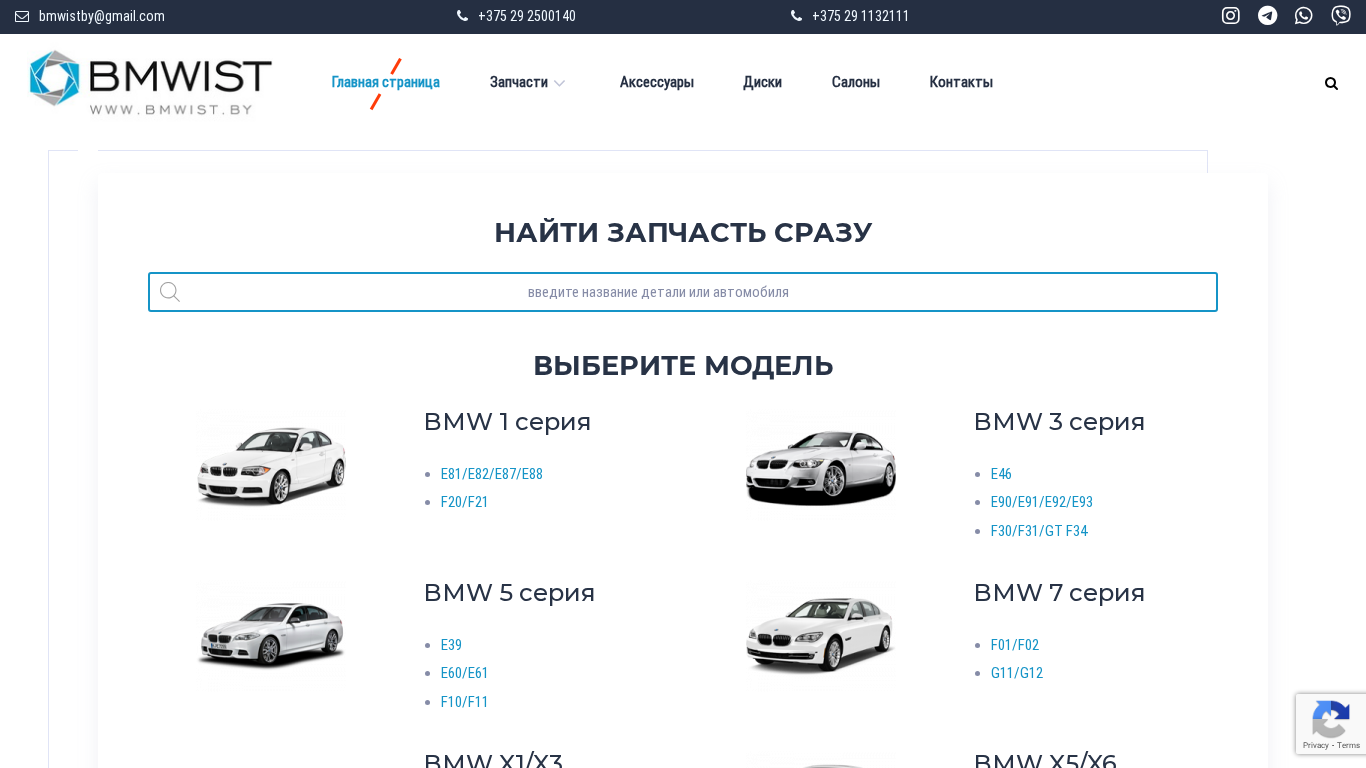Click the BMW 3 серия heading

(1059, 422)
